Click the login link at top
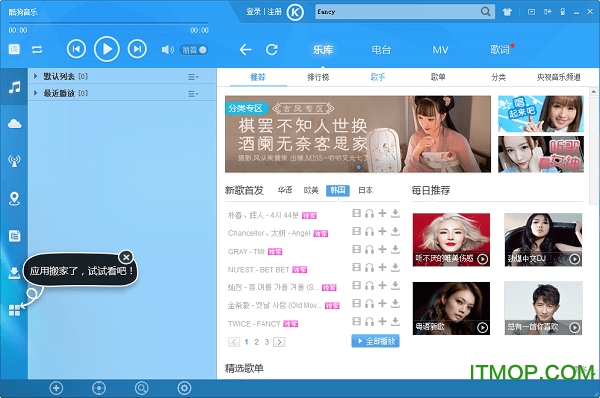The width and height of the screenshot is (600, 398). pos(253,12)
